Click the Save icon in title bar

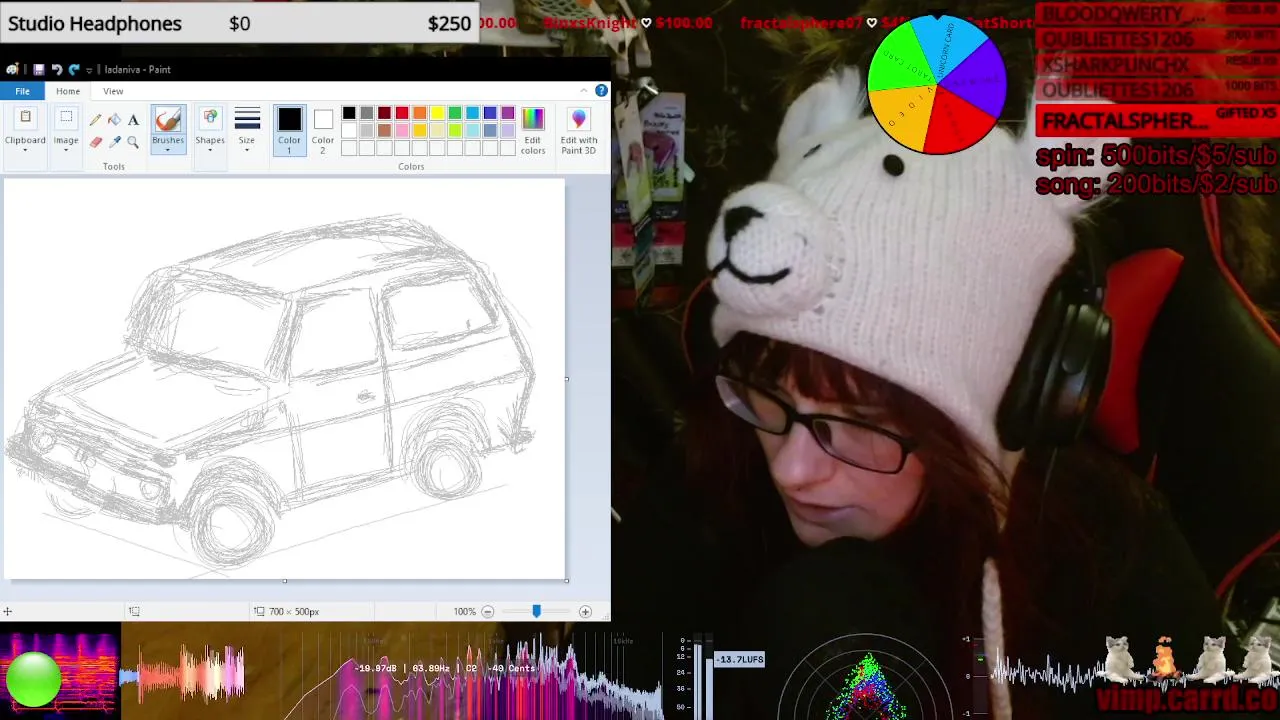tap(38, 69)
